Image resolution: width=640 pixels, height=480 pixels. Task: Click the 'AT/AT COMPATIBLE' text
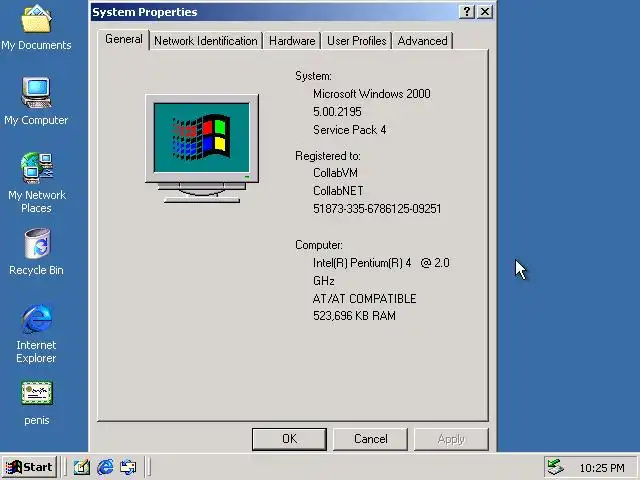[364, 299]
